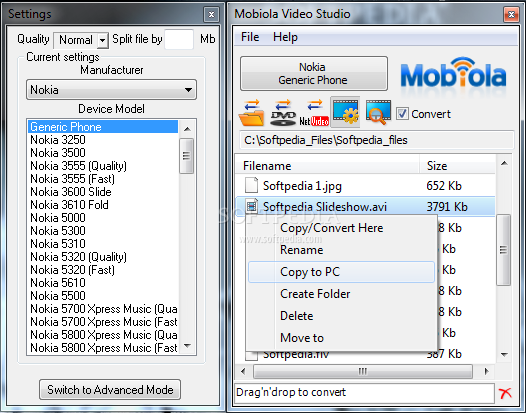
Task: Open the NetVideo download tool
Action: [x=314, y=113]
